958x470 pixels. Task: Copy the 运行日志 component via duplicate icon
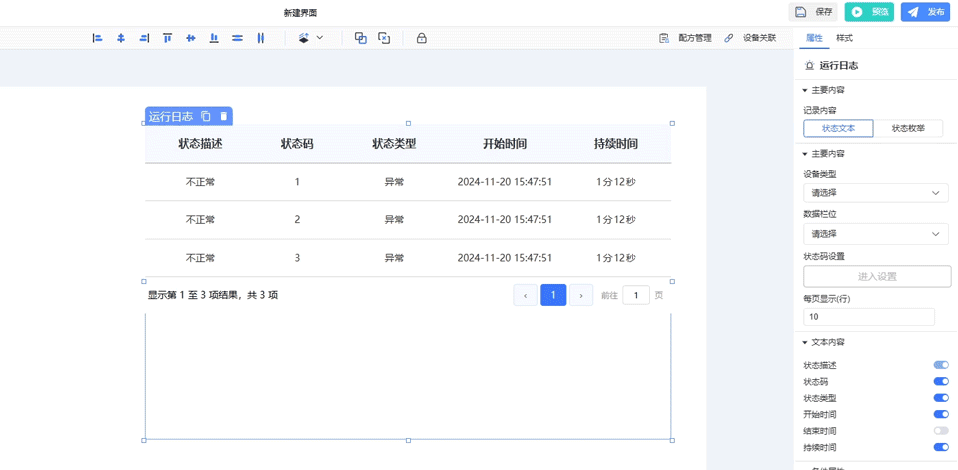[206, 116]
